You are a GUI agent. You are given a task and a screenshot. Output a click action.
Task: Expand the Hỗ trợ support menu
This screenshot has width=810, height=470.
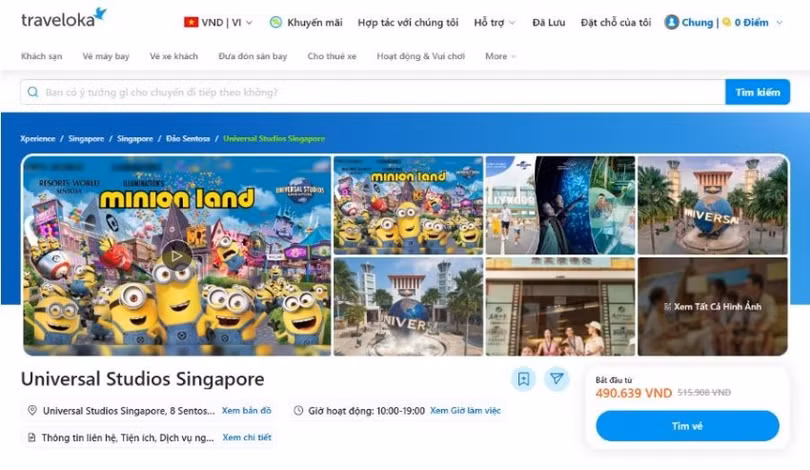point(495,22)
